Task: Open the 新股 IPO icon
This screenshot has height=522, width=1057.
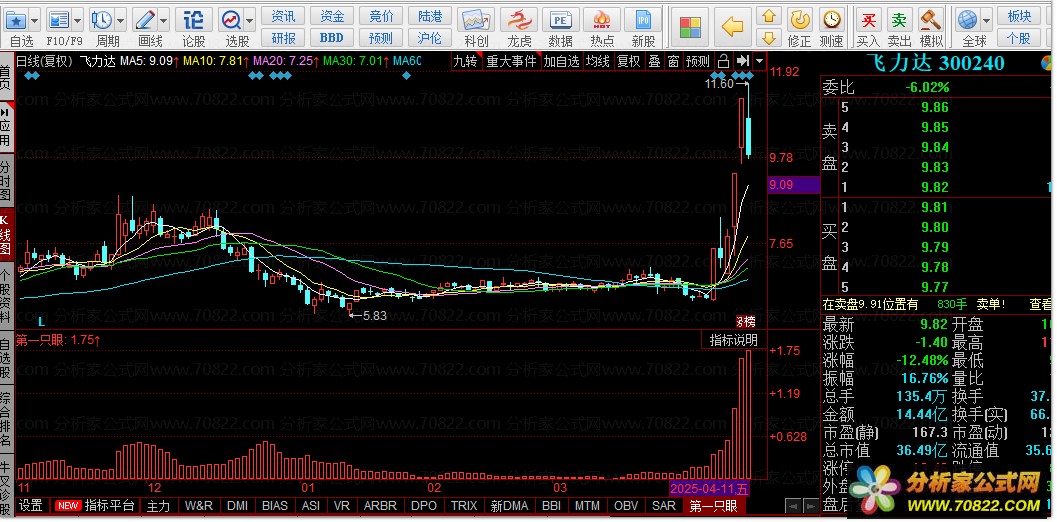Action: point(643,19)
